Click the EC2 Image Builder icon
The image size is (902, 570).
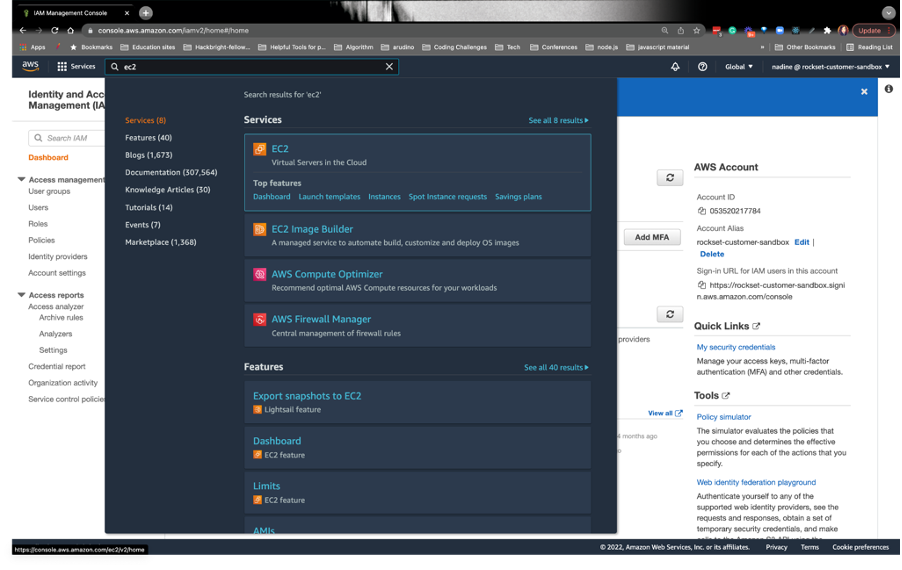pos(259,229)
